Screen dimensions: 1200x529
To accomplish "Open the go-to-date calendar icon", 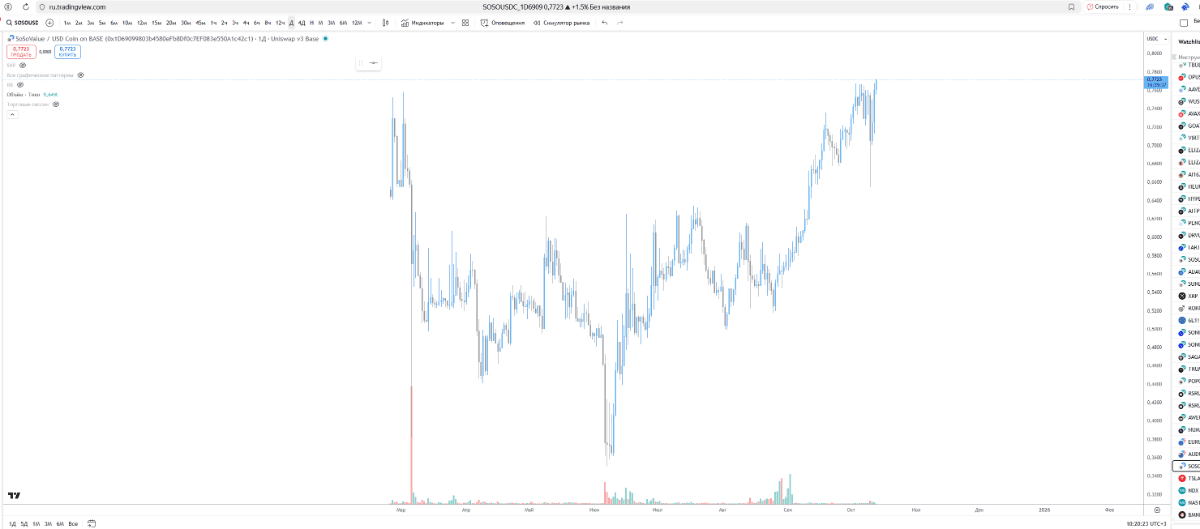I will [91, 523].
